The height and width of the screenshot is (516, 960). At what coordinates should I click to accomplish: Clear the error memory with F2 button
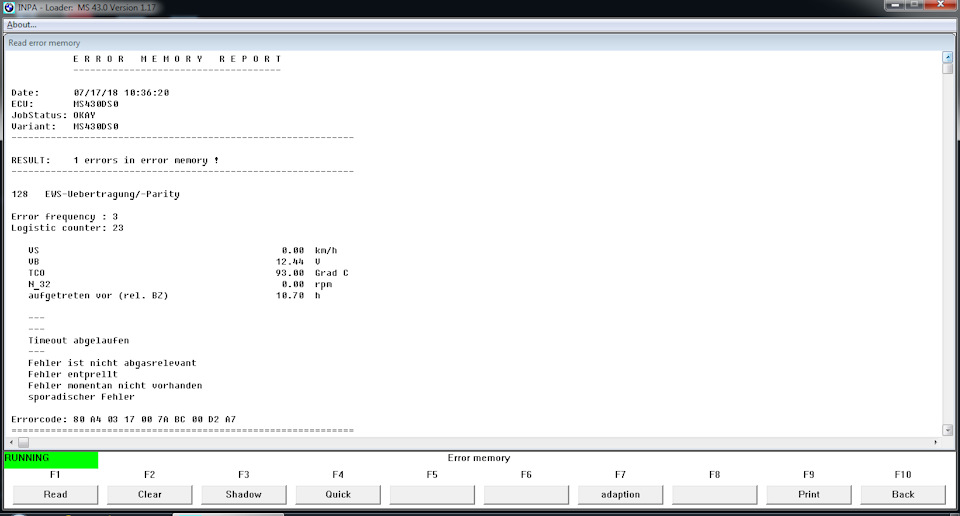tap(149, 495)
